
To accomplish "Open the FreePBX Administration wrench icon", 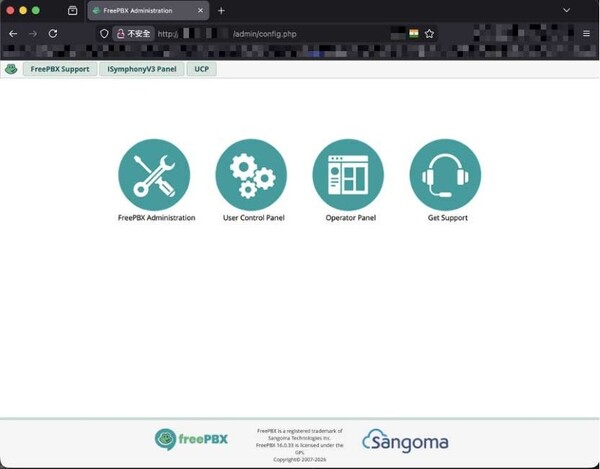I will point(154,174).
